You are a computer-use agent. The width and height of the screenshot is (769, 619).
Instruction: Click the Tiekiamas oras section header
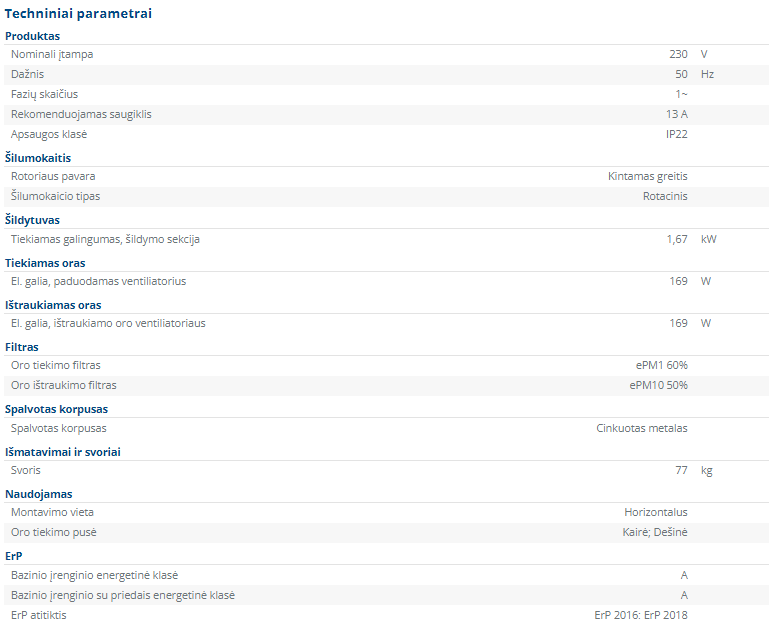click(x=45, y=263)
